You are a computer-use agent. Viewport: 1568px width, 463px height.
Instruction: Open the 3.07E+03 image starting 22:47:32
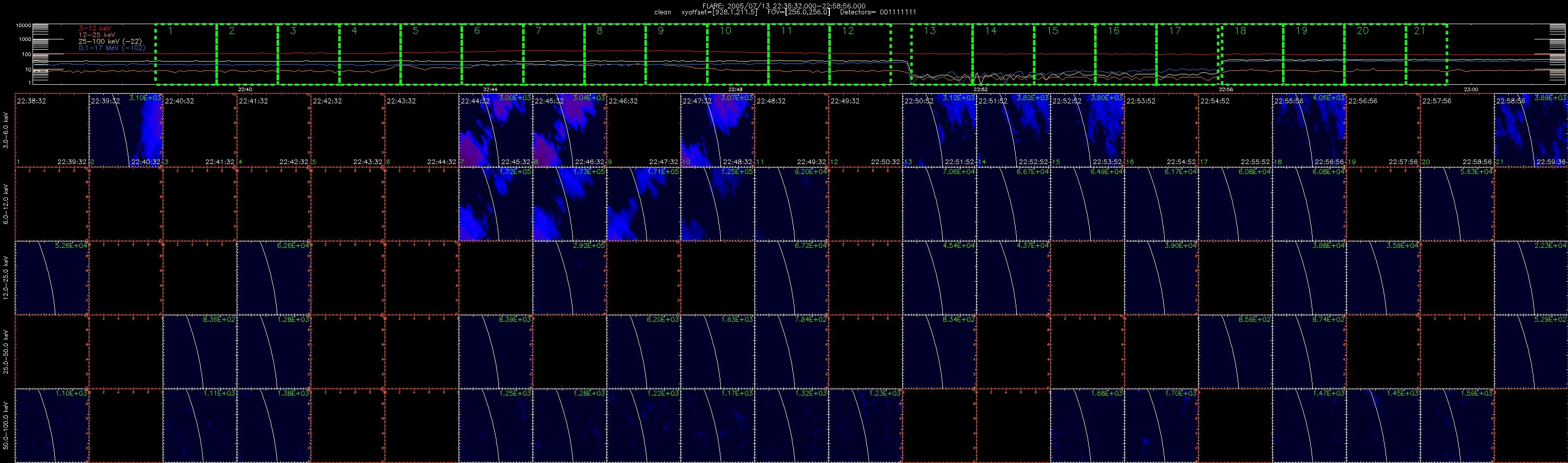(x=717, y=130)
